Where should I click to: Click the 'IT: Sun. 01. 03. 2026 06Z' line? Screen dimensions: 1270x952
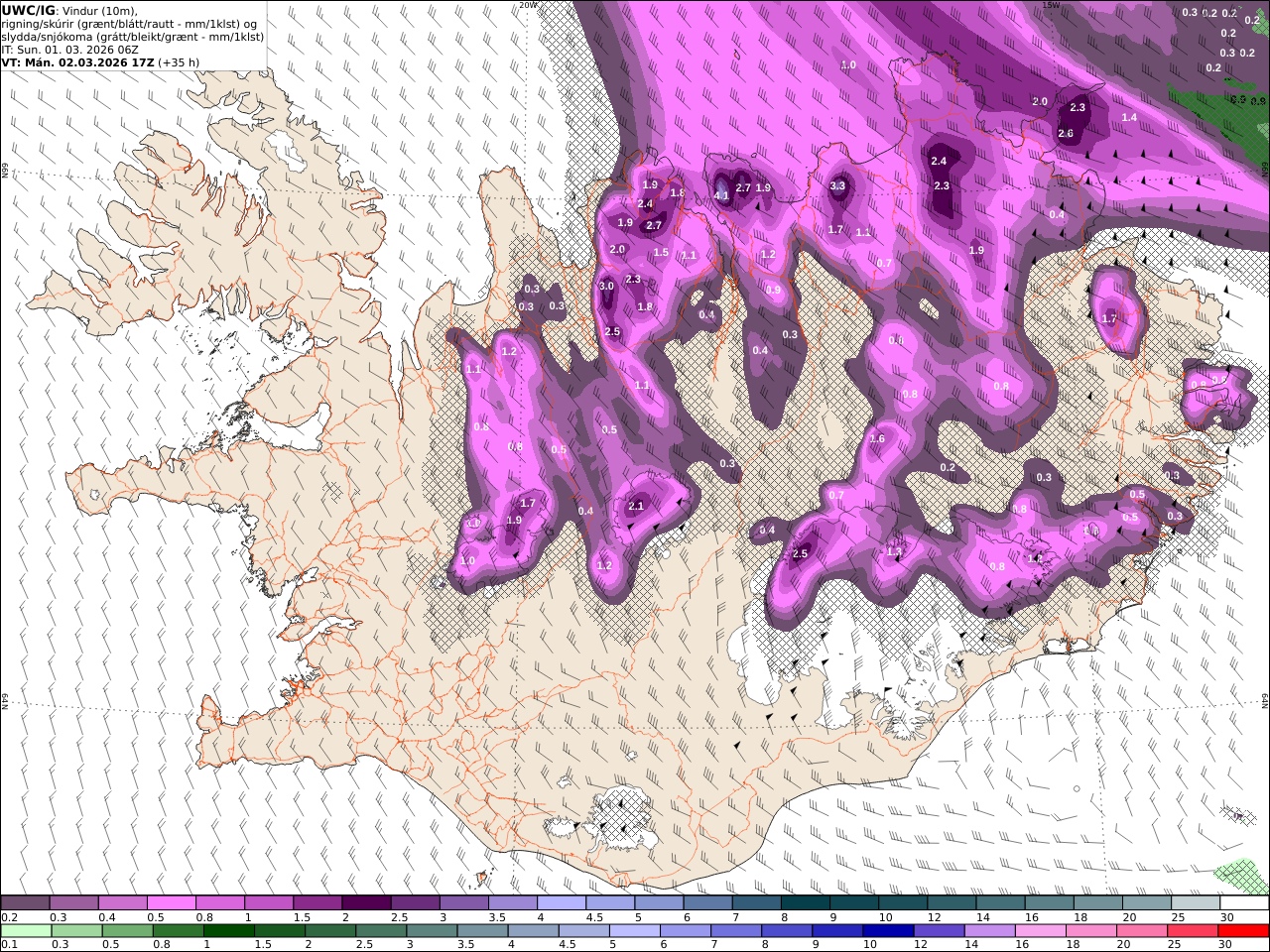coord(70,49)
